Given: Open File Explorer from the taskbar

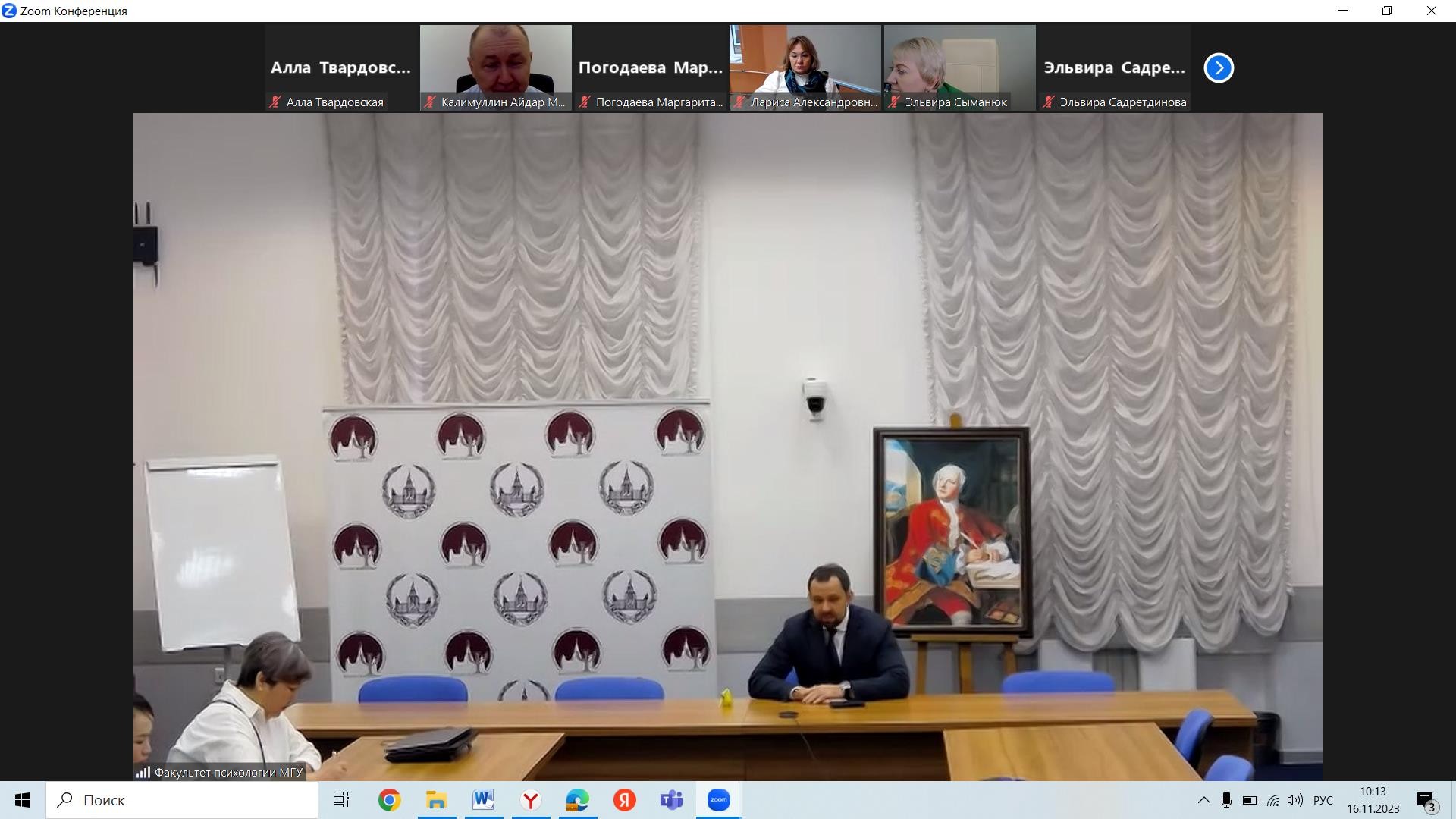Looking at the screenshot, I should 436,800.
